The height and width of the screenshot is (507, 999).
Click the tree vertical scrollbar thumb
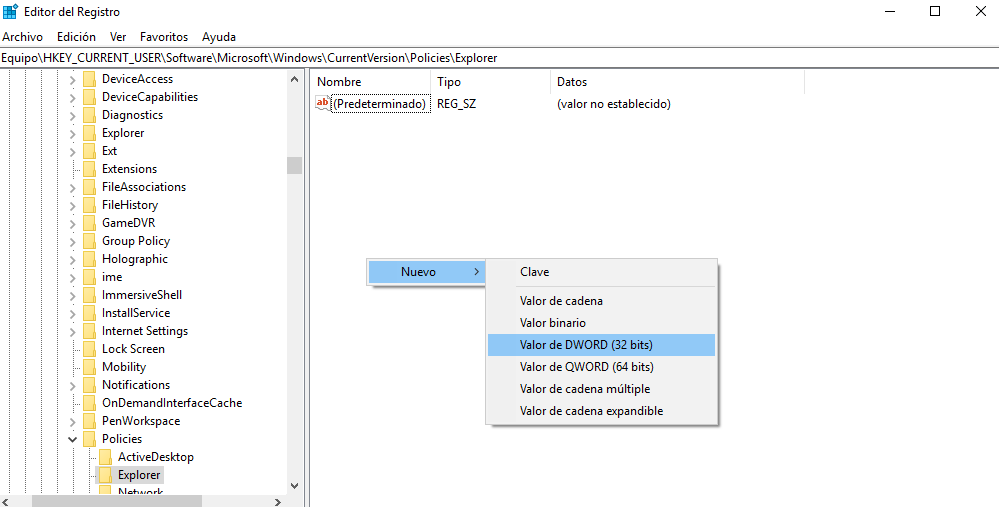294,165
